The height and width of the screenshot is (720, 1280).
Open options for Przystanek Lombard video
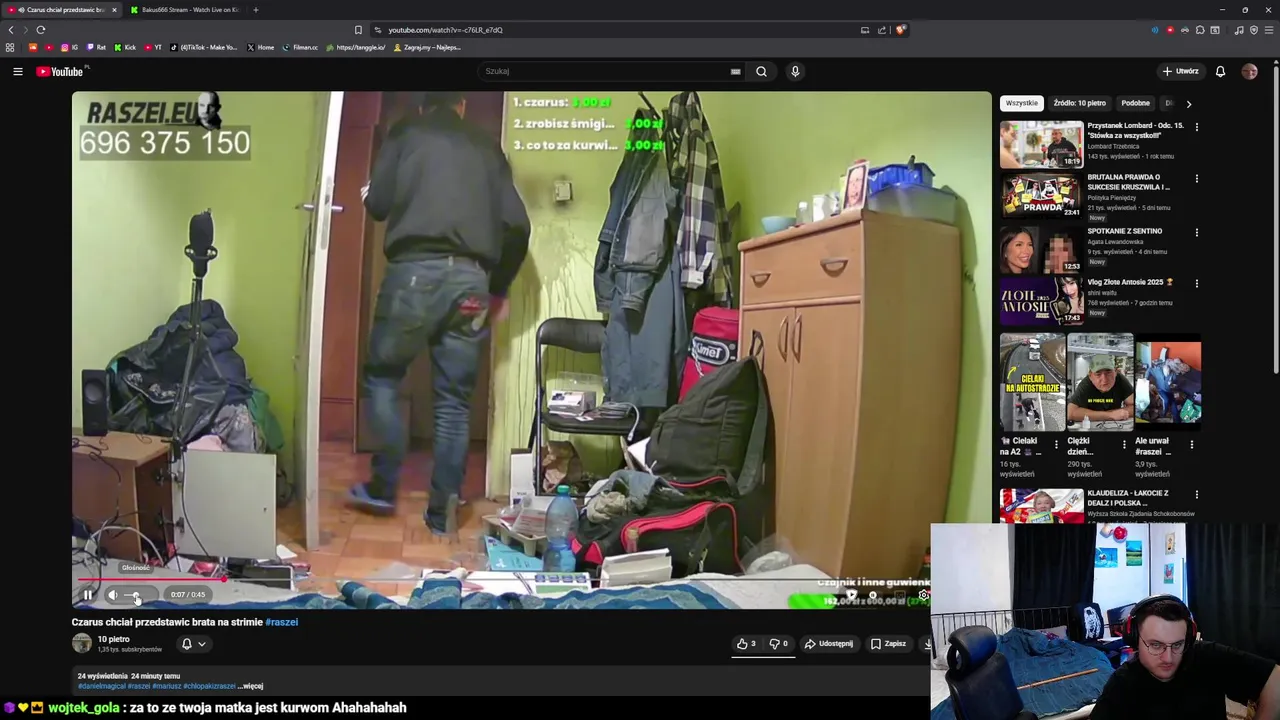[x=1196, y=127]
